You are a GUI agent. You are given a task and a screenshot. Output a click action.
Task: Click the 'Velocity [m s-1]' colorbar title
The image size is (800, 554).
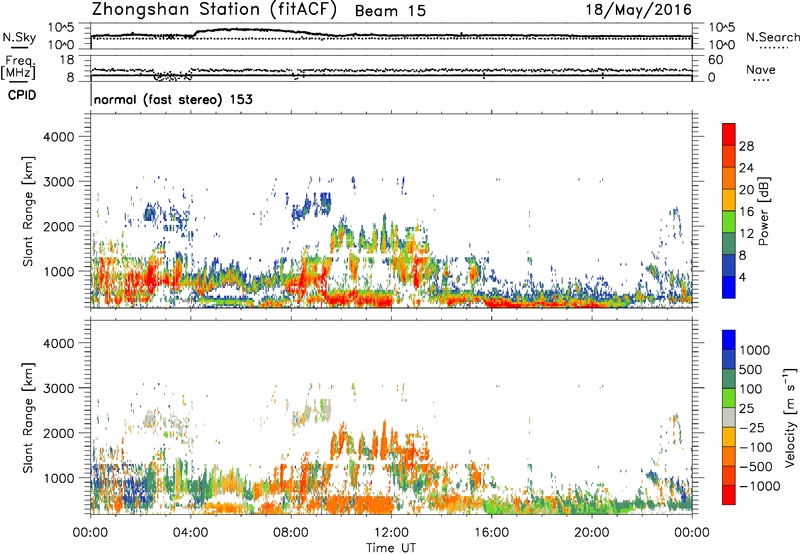790,416
